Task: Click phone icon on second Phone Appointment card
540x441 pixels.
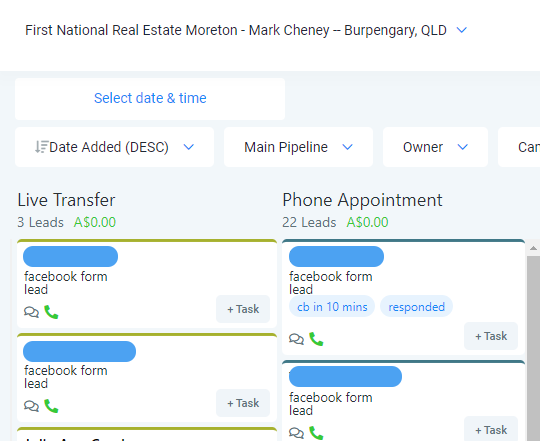Action: pyautogui.click(x=316, y=433)
